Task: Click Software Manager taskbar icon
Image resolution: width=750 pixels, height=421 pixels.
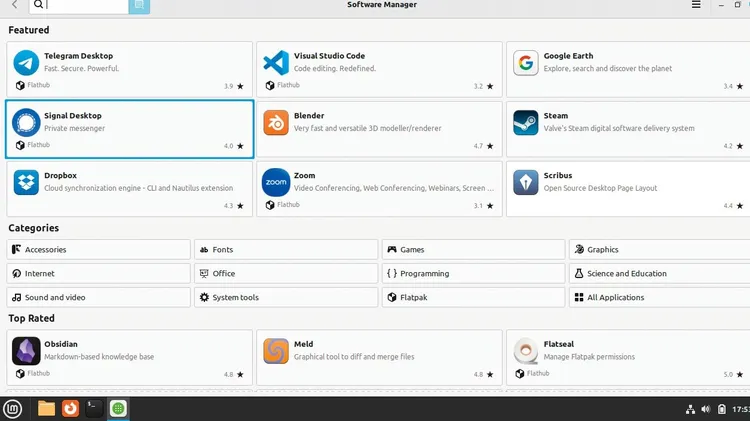Action: [118, 409]
